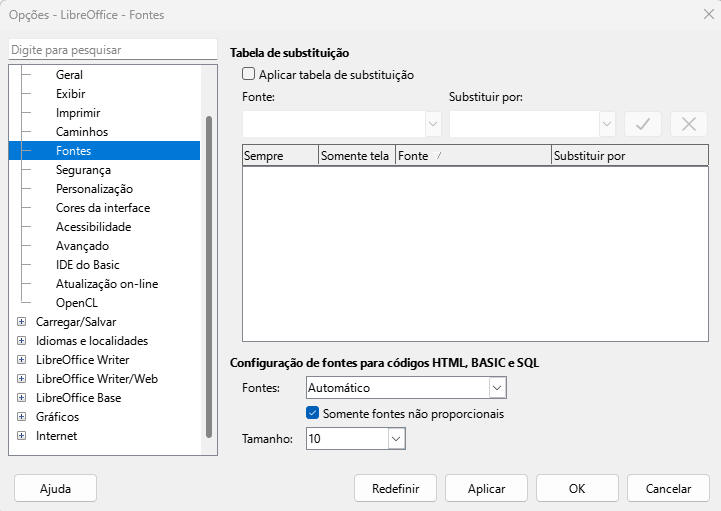The height and width of the screenshot is (511, 721).
Task: Expand the Gráficos tree node
Action: click(x=21, y=417)
